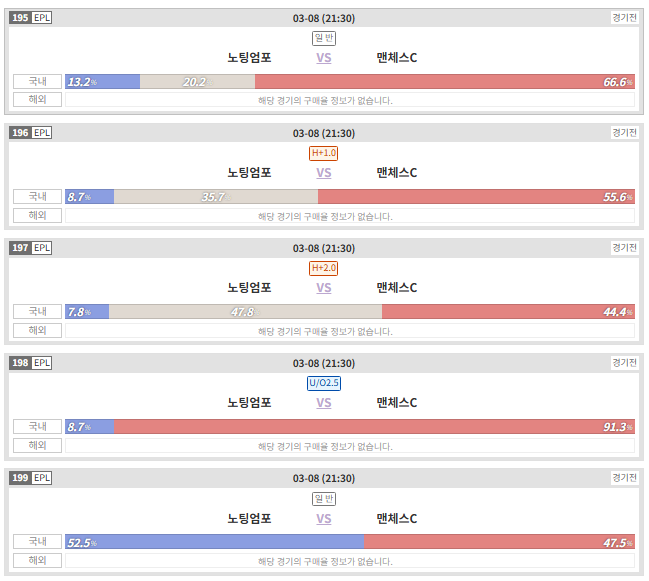Click the 52.5% blue bar segment

215,542
